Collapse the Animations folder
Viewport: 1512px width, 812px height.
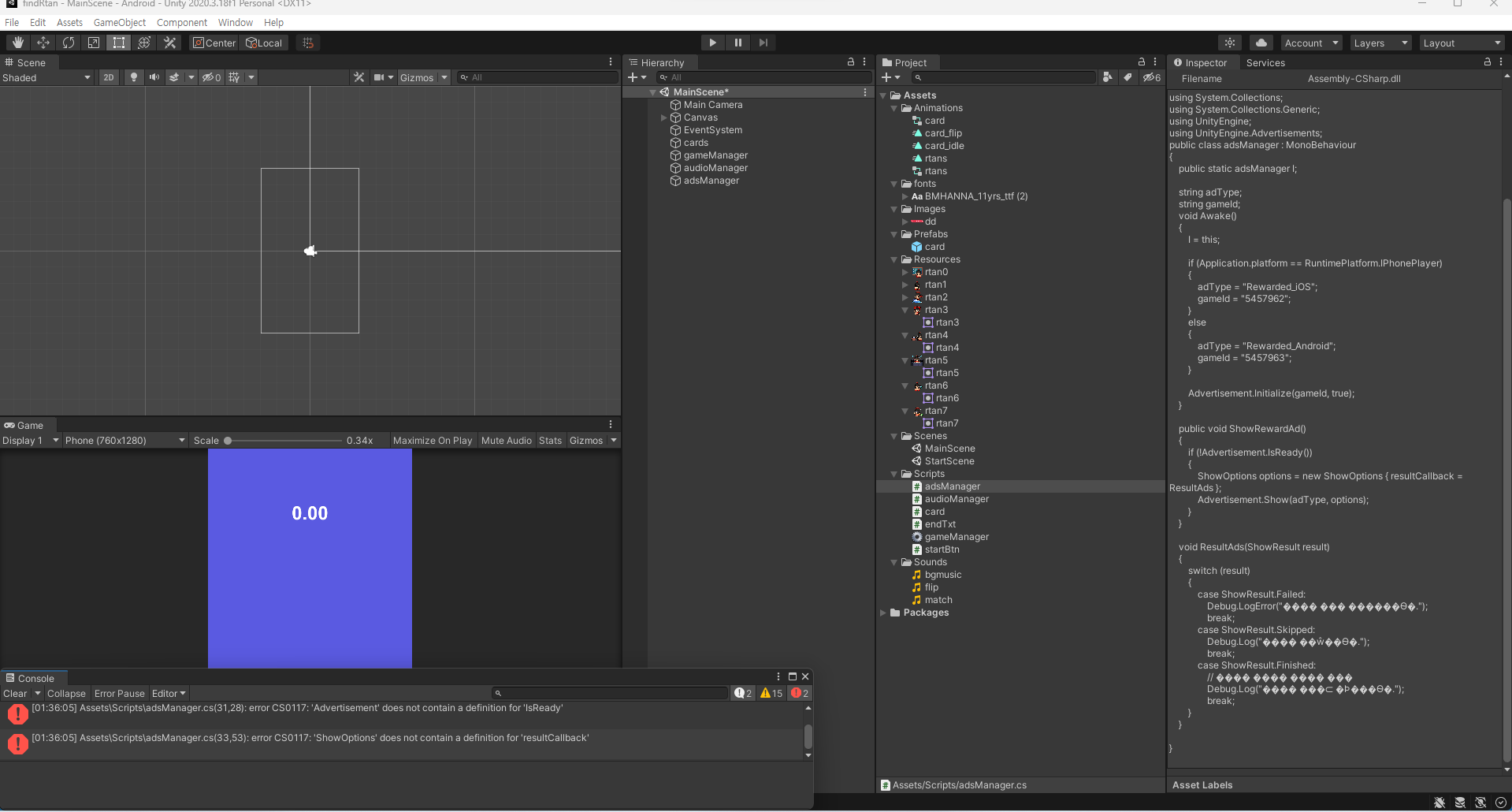(x=894, y=108)
